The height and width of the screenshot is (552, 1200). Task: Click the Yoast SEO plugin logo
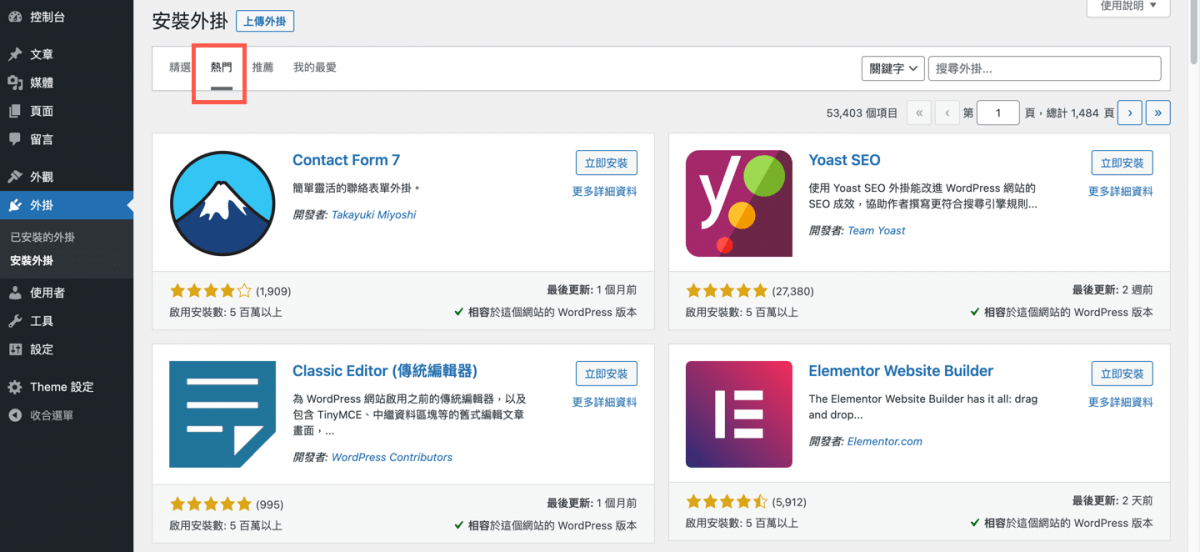[x=739, y=204]
